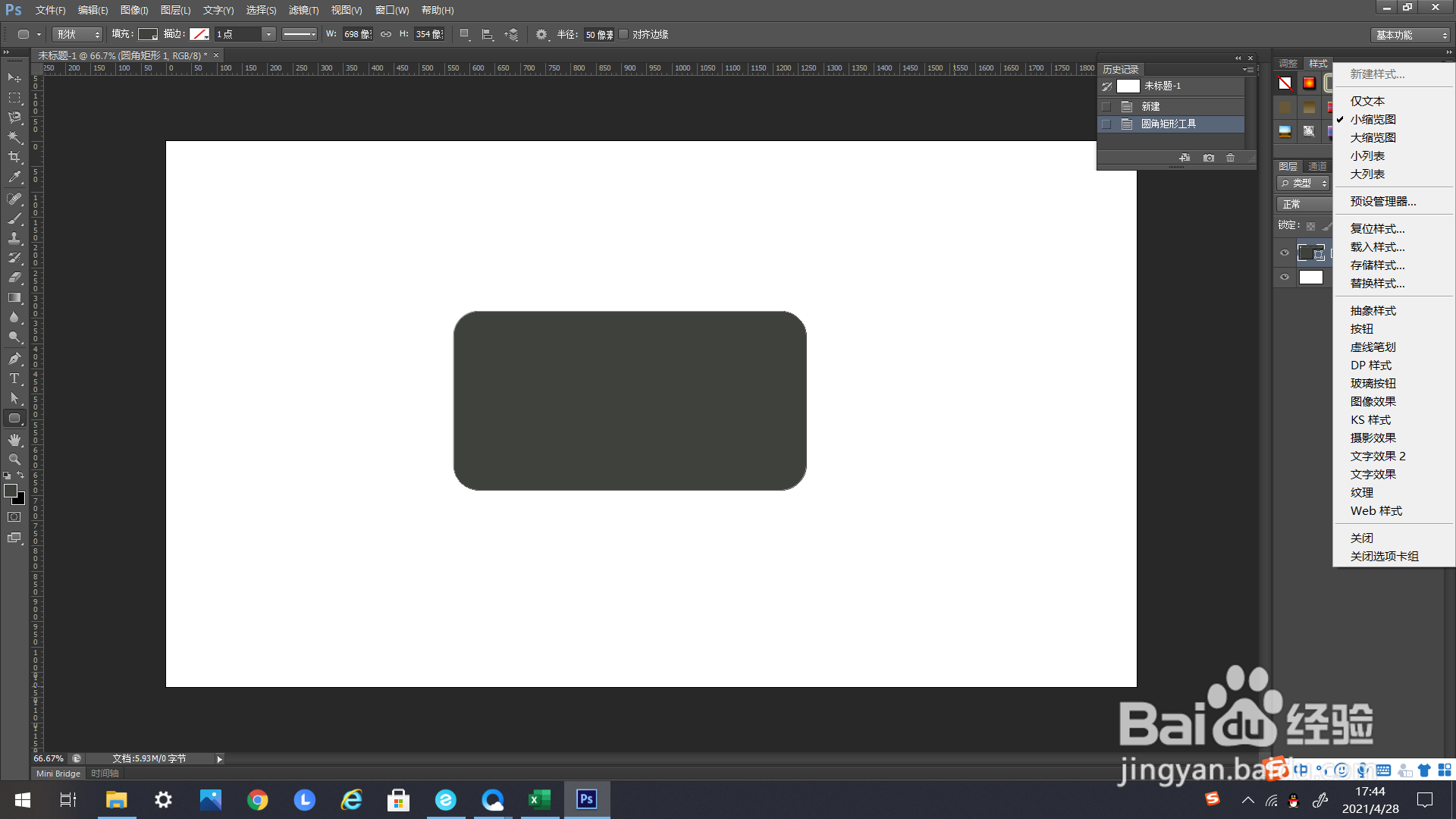The width and height of the screenshot is (1456, 819).
Task: Select the Magic Wand tool
Action: pos(14,137)
